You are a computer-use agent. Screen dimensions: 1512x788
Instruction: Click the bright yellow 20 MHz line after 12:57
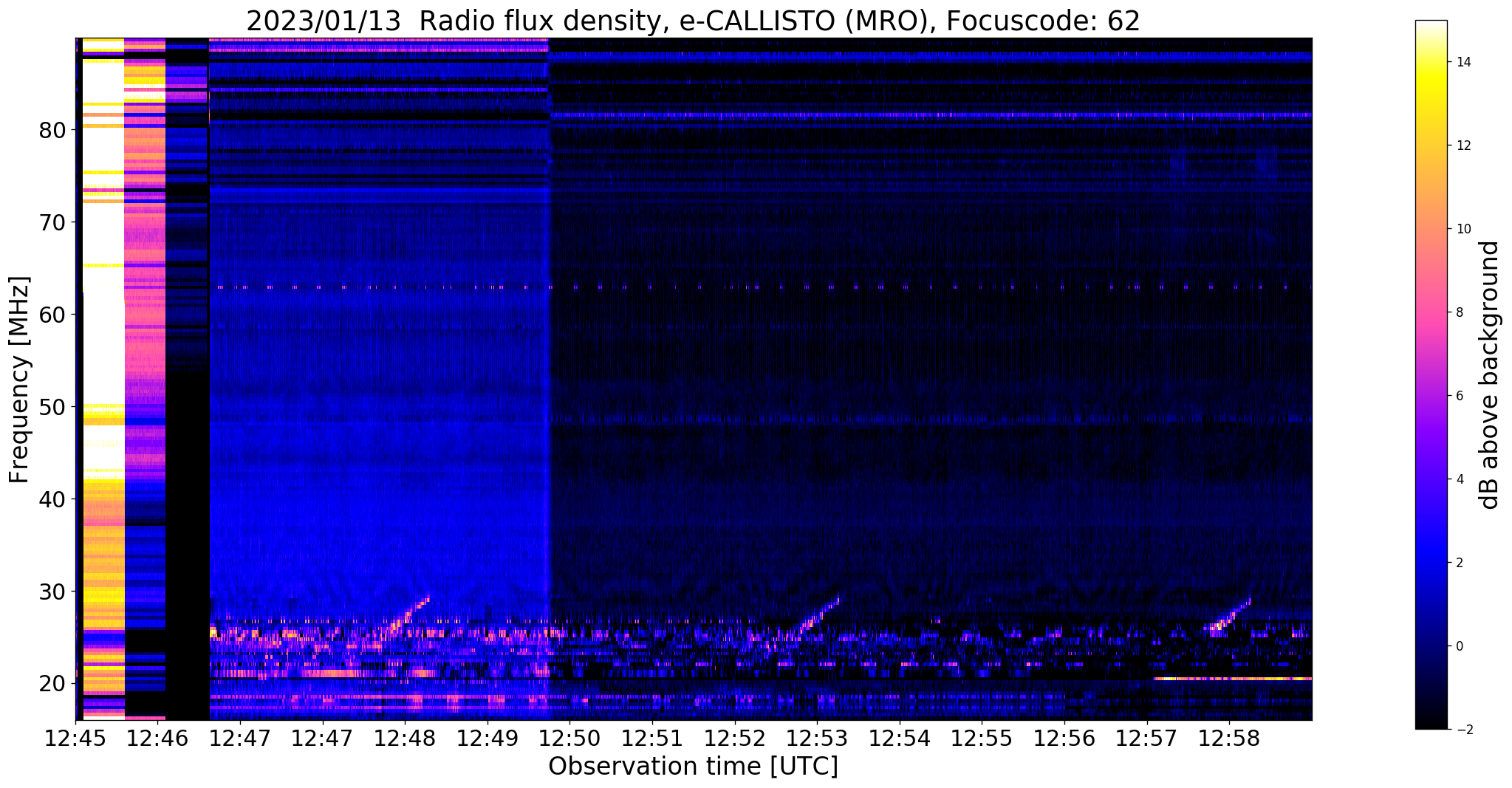click(1233, 678)
